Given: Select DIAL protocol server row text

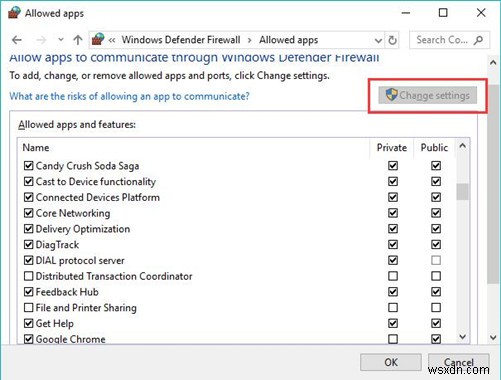Looking at the screenshot, I should click(x=80, y=260).
